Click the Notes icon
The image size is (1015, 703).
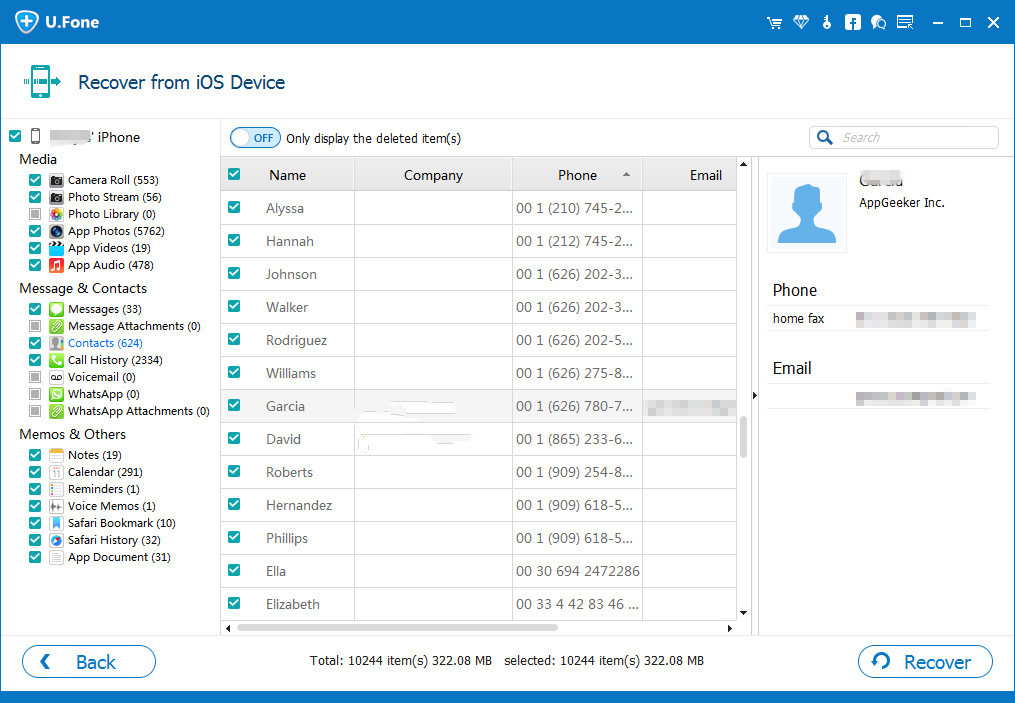coord(56,455)
